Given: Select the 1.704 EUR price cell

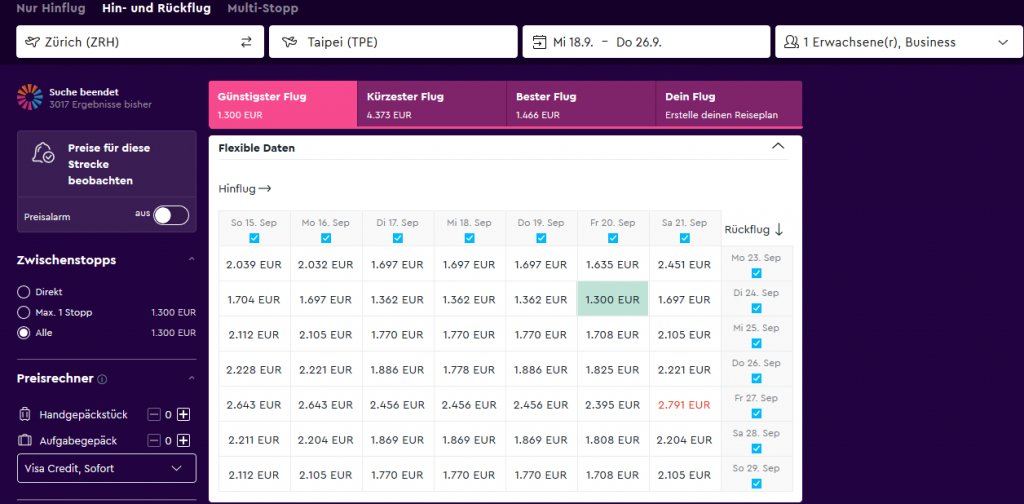Looking at the screenshot, I should [x=254, y=300].
